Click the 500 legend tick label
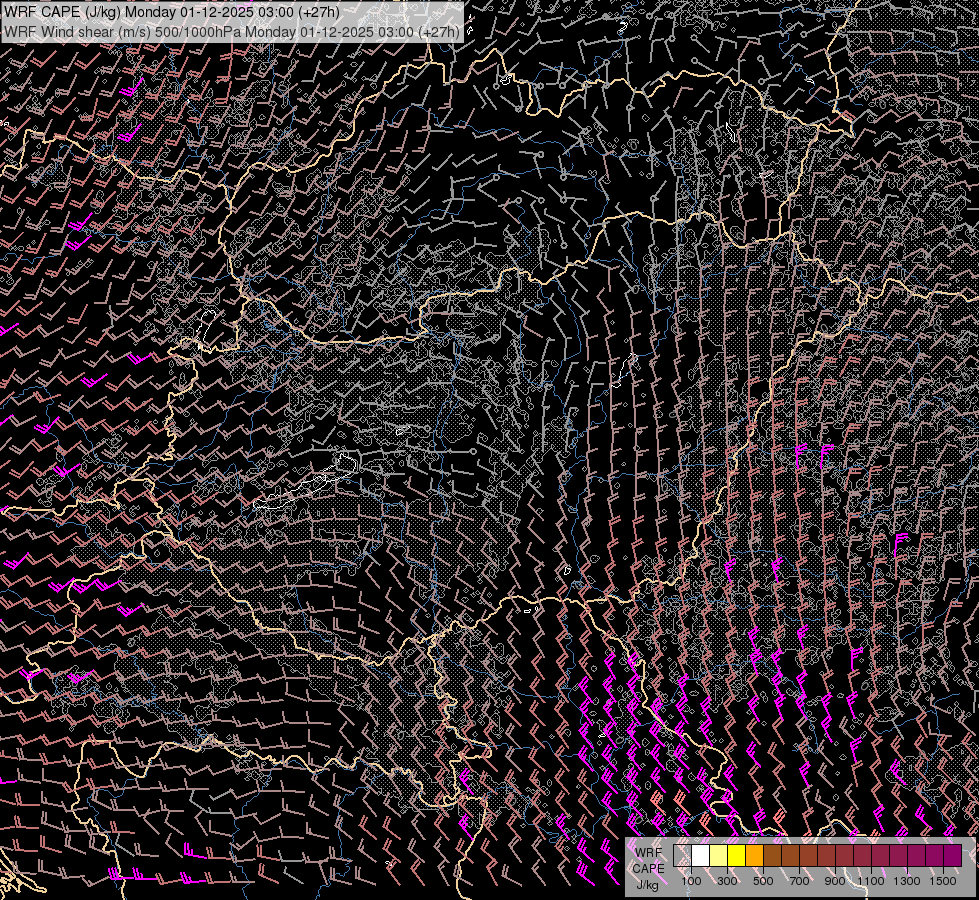 (763, 881)
